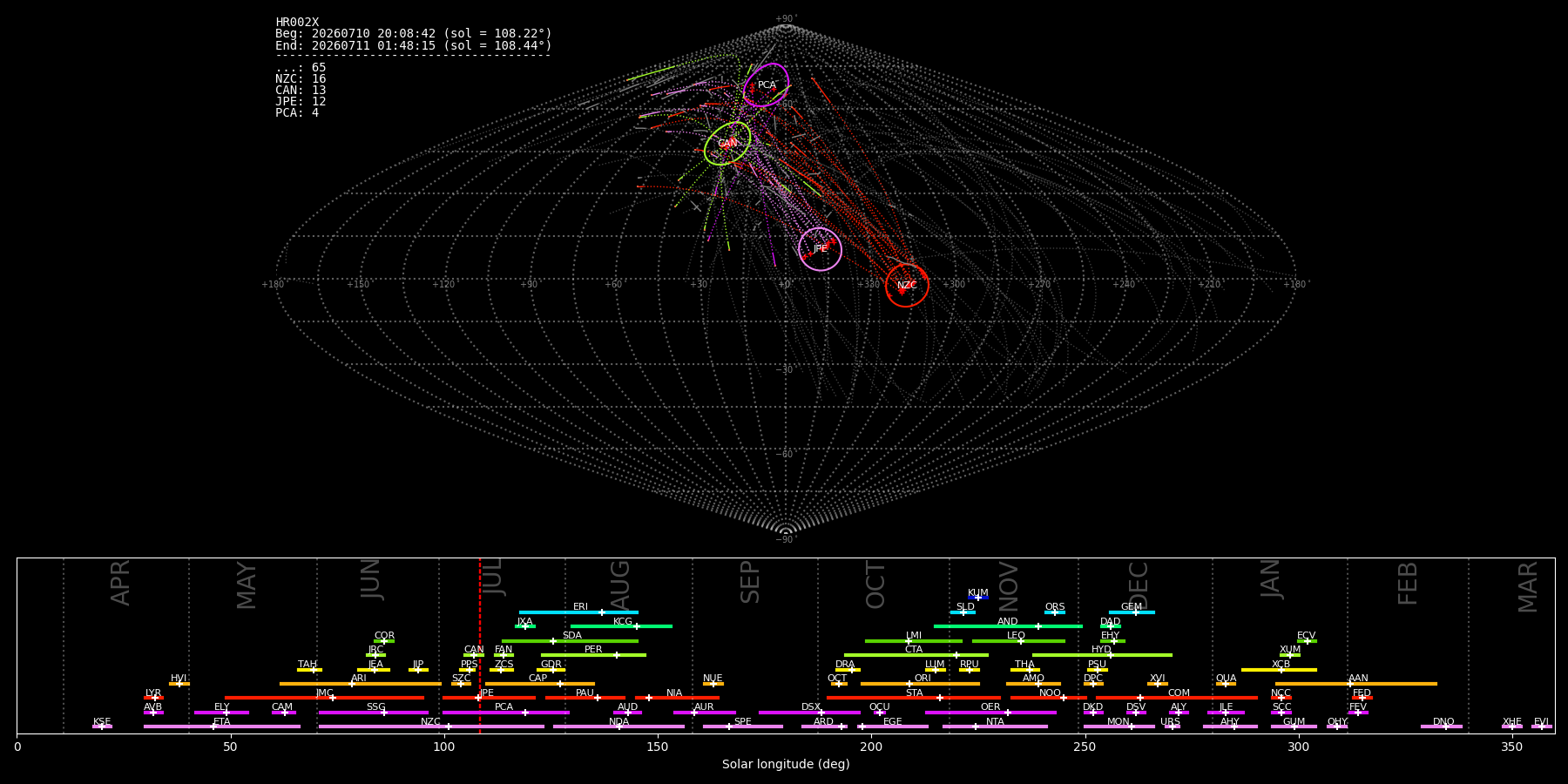Click the 'JPE: 12' legend count entry
1568x784 pixels.
301,102
